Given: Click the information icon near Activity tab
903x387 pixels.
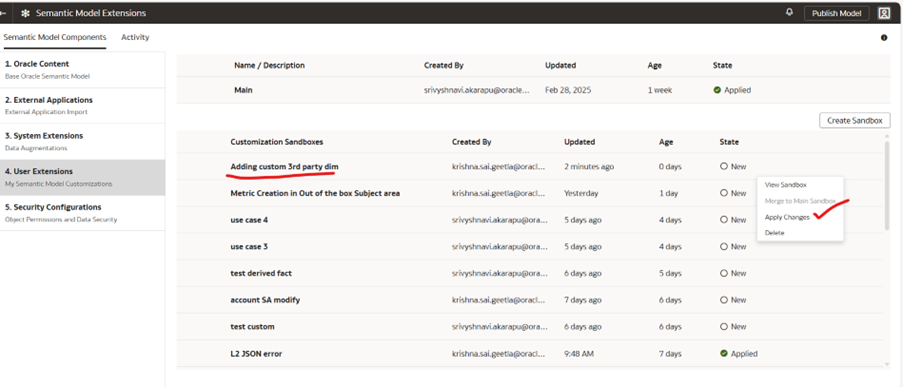Looking at the screenshot, I should [884, 37].
